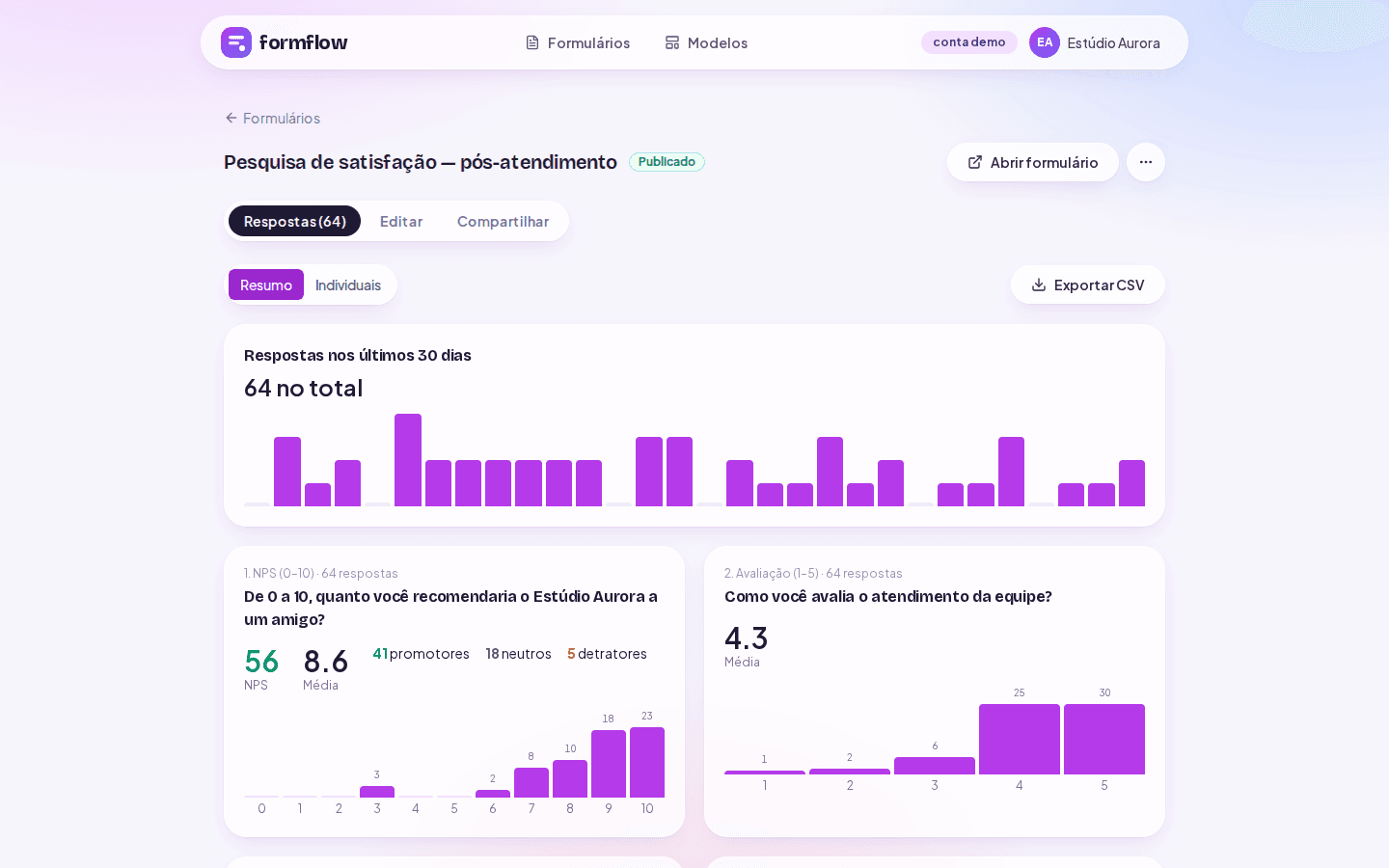Open Modelos in the top navigation
The image size is (1389, 868).
pos(706,42)
